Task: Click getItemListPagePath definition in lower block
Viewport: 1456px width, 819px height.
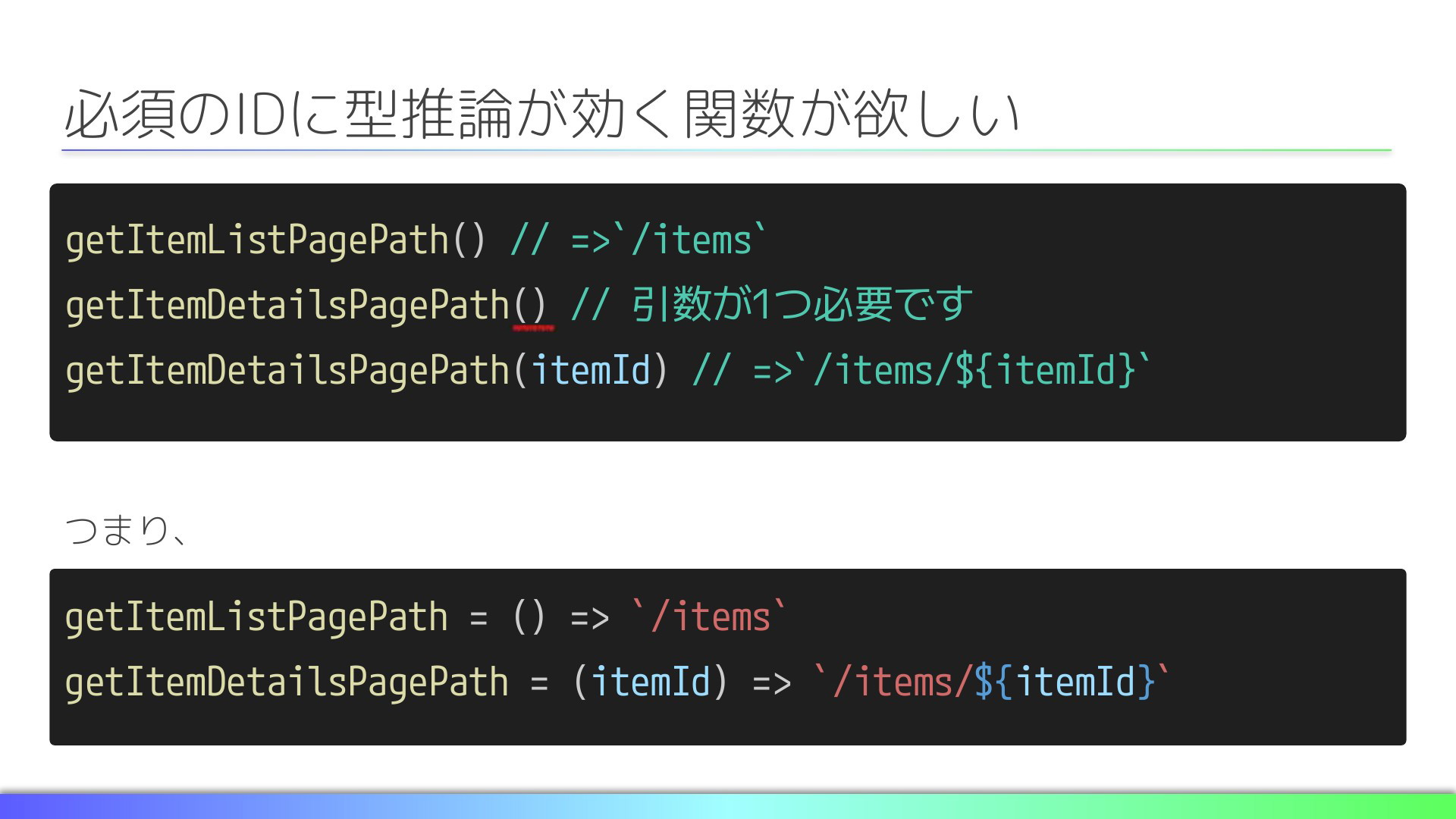Action: (x=256, y=617)
